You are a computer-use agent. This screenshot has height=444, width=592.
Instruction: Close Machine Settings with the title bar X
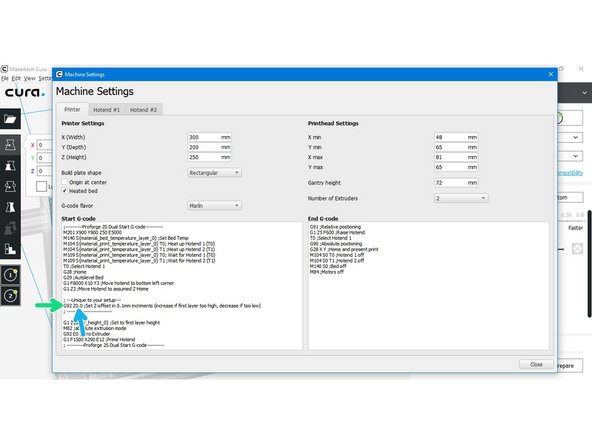(550, 74)
